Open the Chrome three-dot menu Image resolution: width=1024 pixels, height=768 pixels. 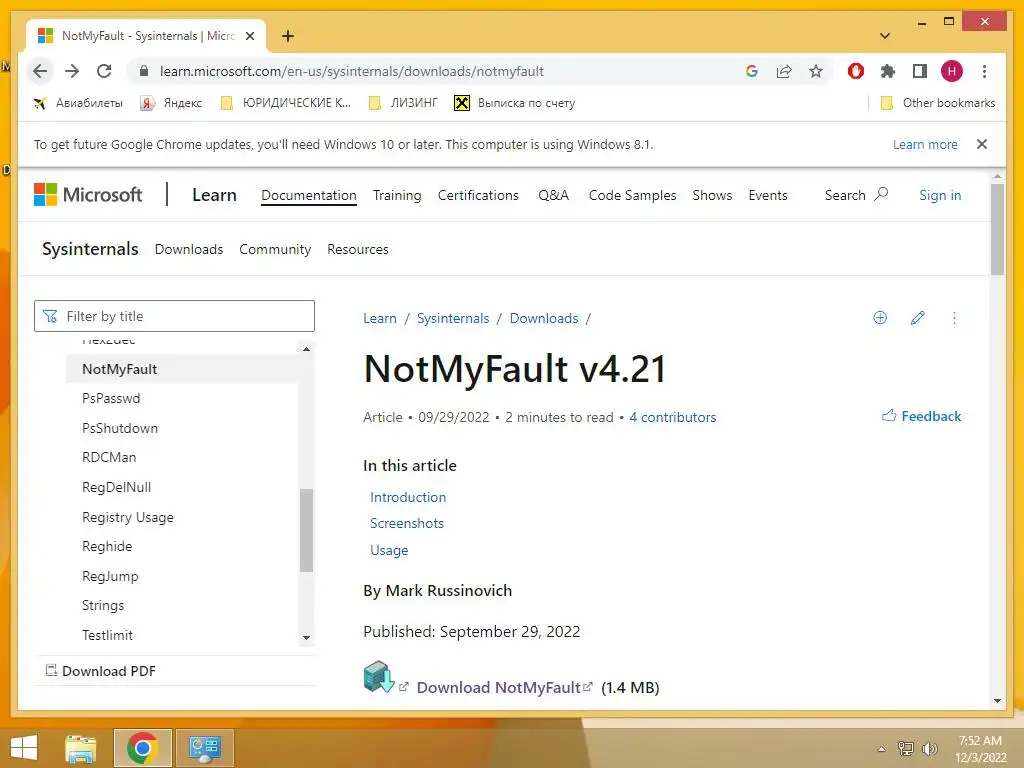click(x=984, y=71)
